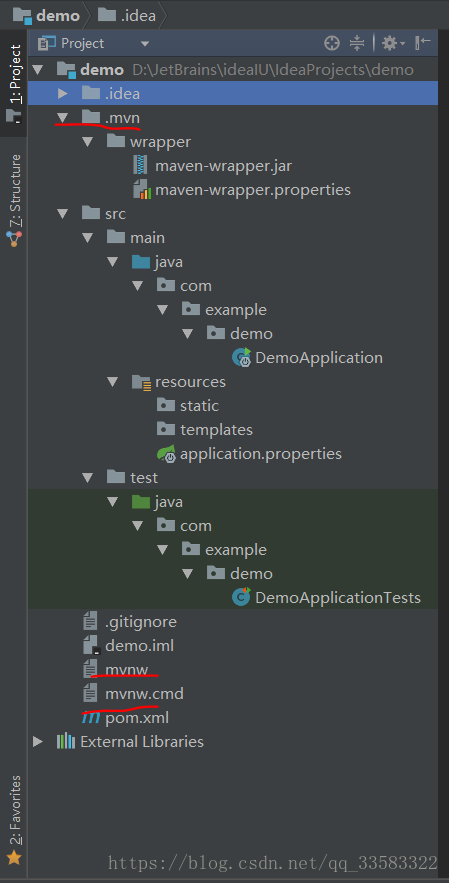Collapse the src folder arrow
Screen dimensions: 449x883
click(x=63, y=214)
